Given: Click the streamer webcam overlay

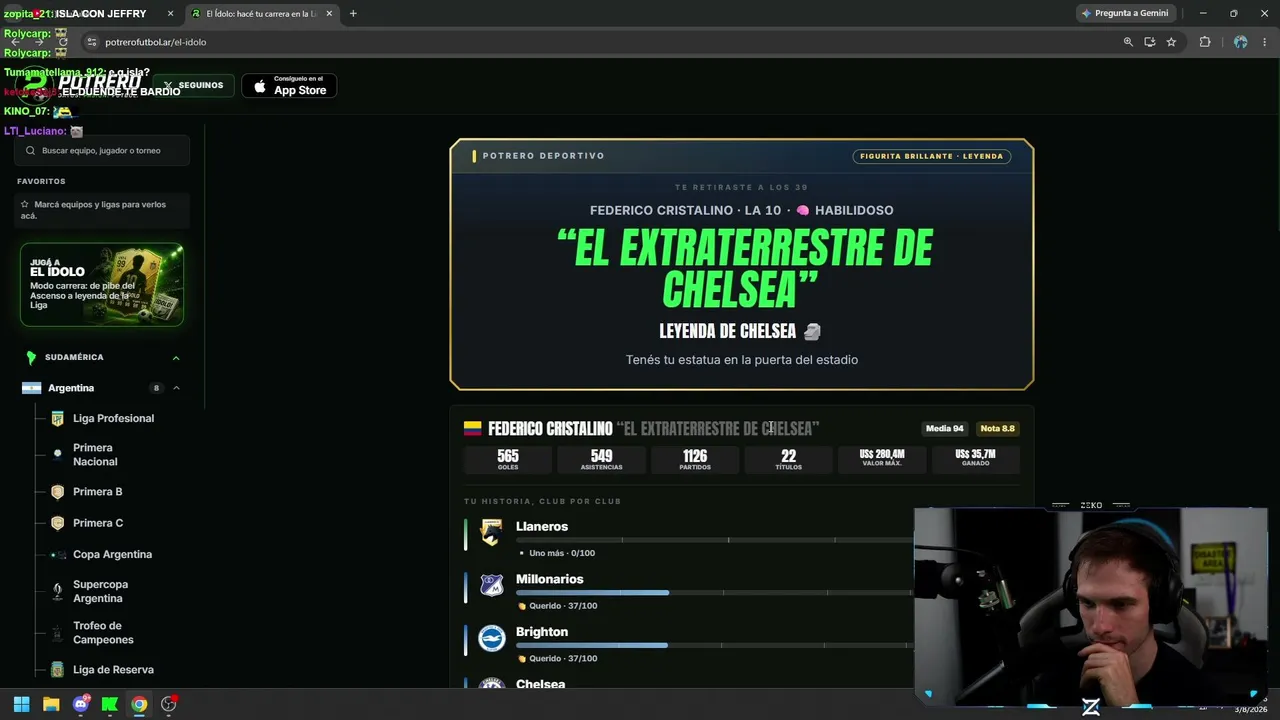Looking at the screenshot, I should pos(1090,606).
